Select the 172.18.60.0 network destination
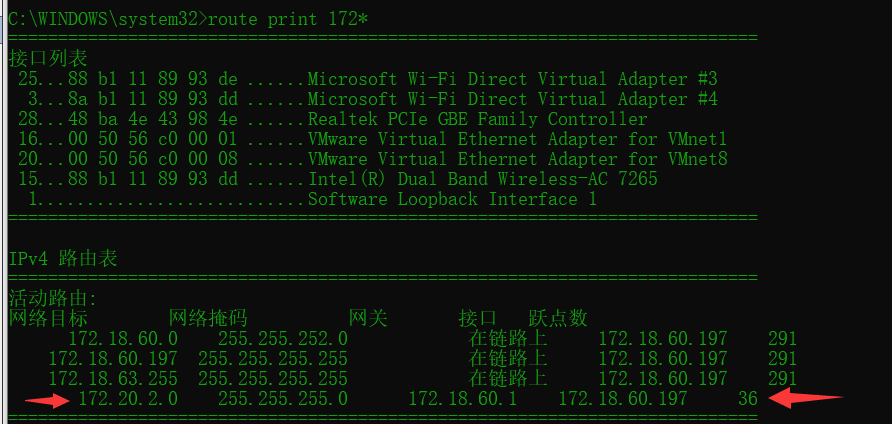892x424 pixels. [123, 339]
